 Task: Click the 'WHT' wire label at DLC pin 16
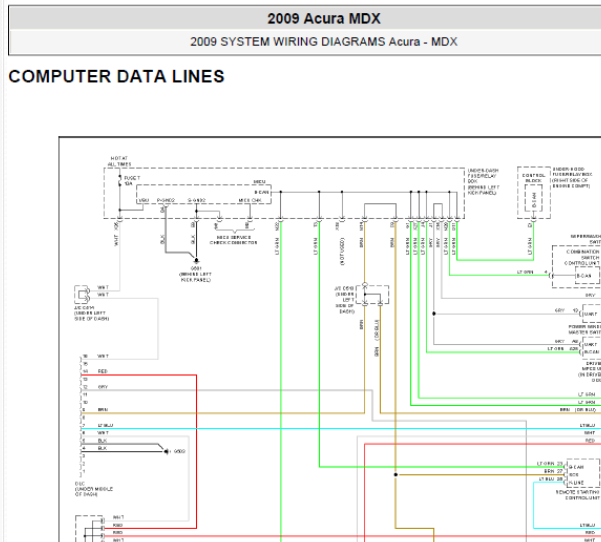tap(103, 356)
